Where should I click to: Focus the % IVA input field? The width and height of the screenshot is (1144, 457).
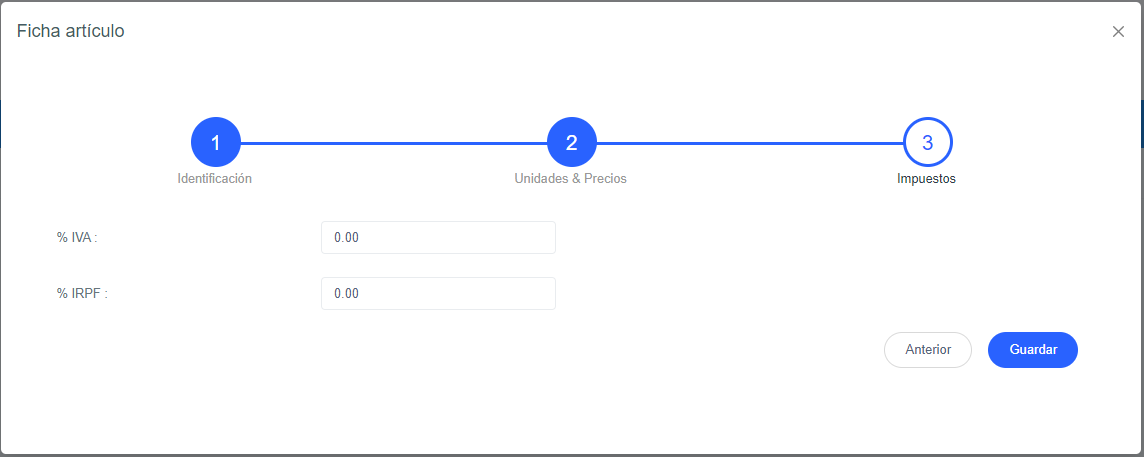[x=438, y=238]
